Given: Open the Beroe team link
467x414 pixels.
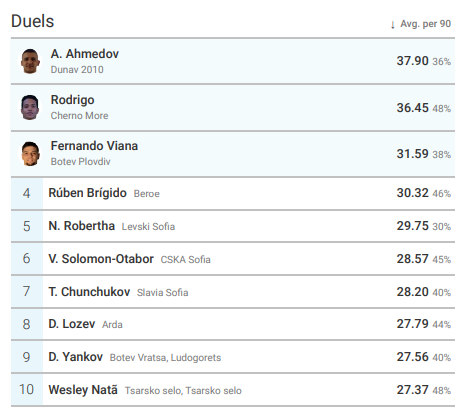Looking at the screenshot, I should click(x=146, y=194).
